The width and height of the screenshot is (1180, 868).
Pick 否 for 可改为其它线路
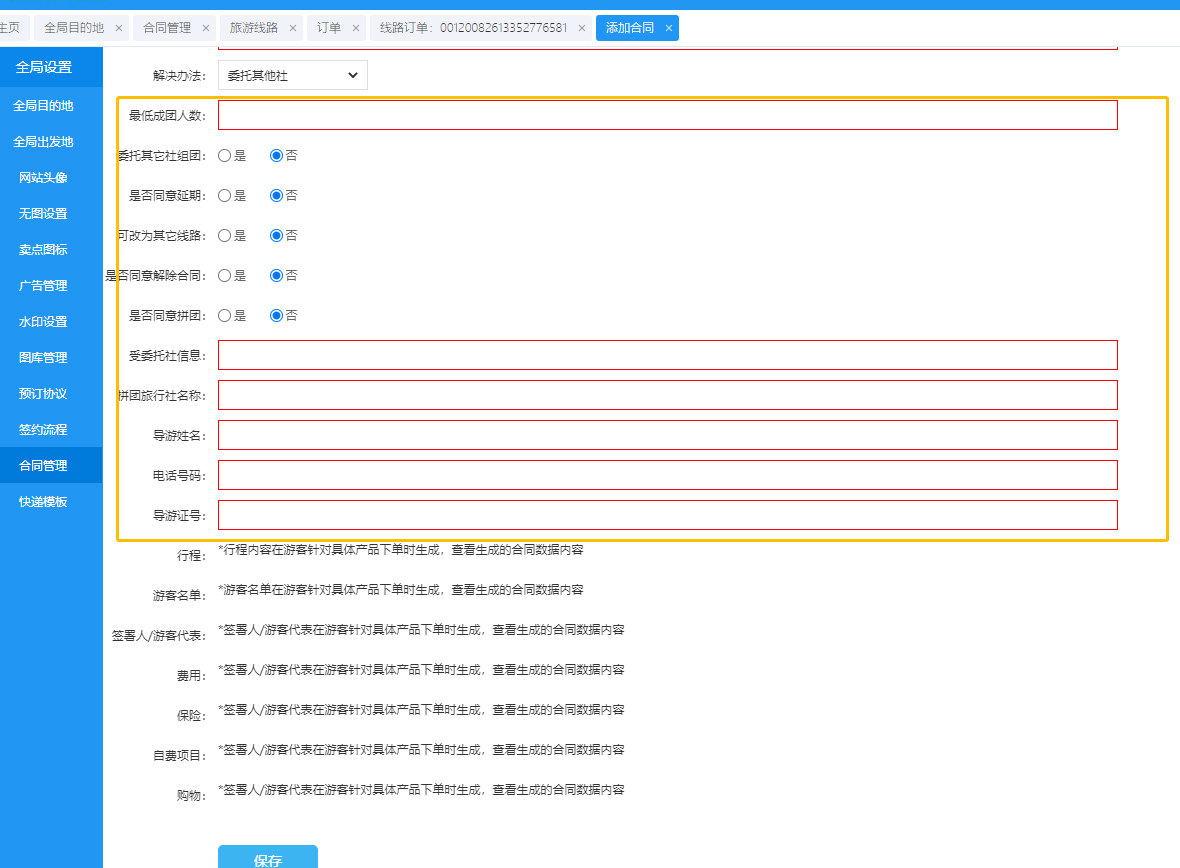[x=277, y=236]
